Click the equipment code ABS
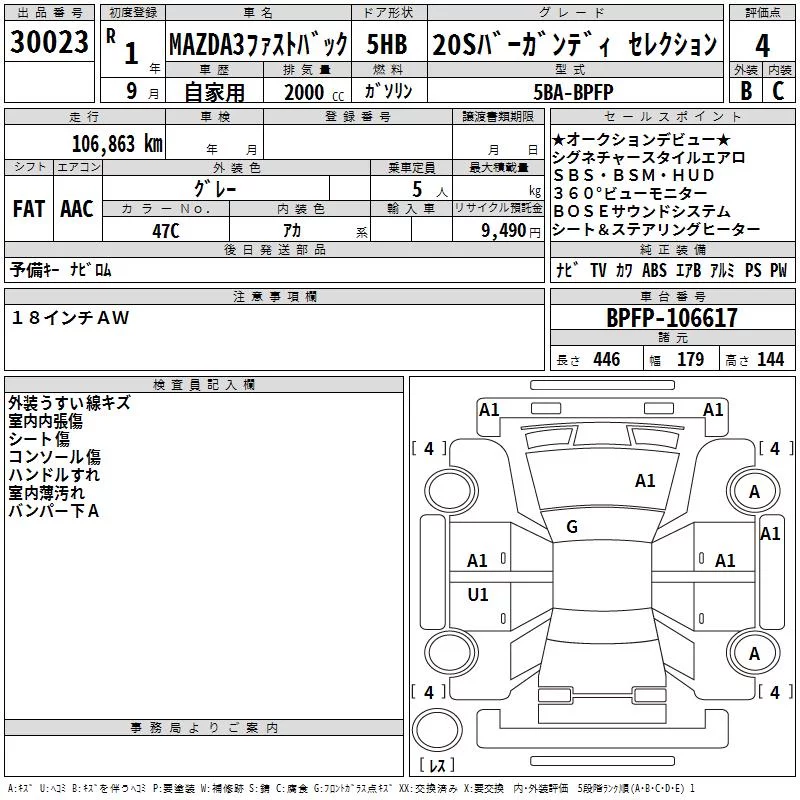800x800 pixels. coord(655,270)
